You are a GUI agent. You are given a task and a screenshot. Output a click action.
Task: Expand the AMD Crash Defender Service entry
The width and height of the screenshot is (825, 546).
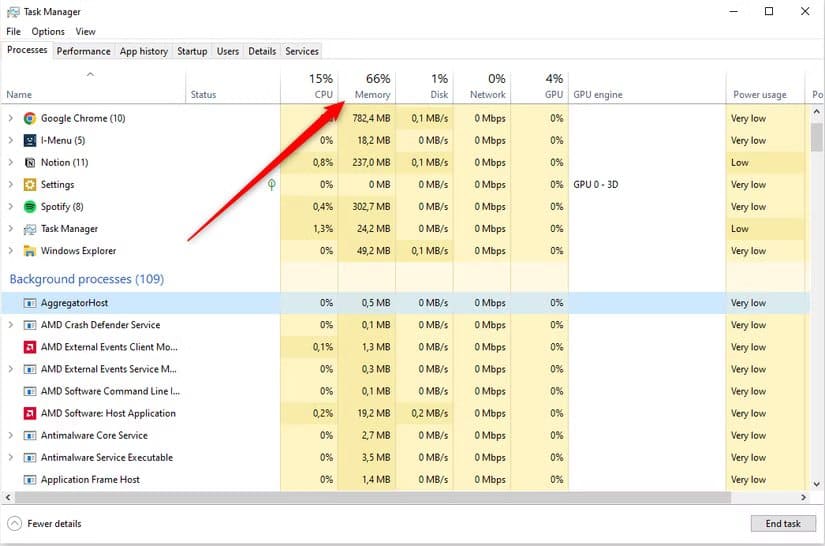pos(11,325)
